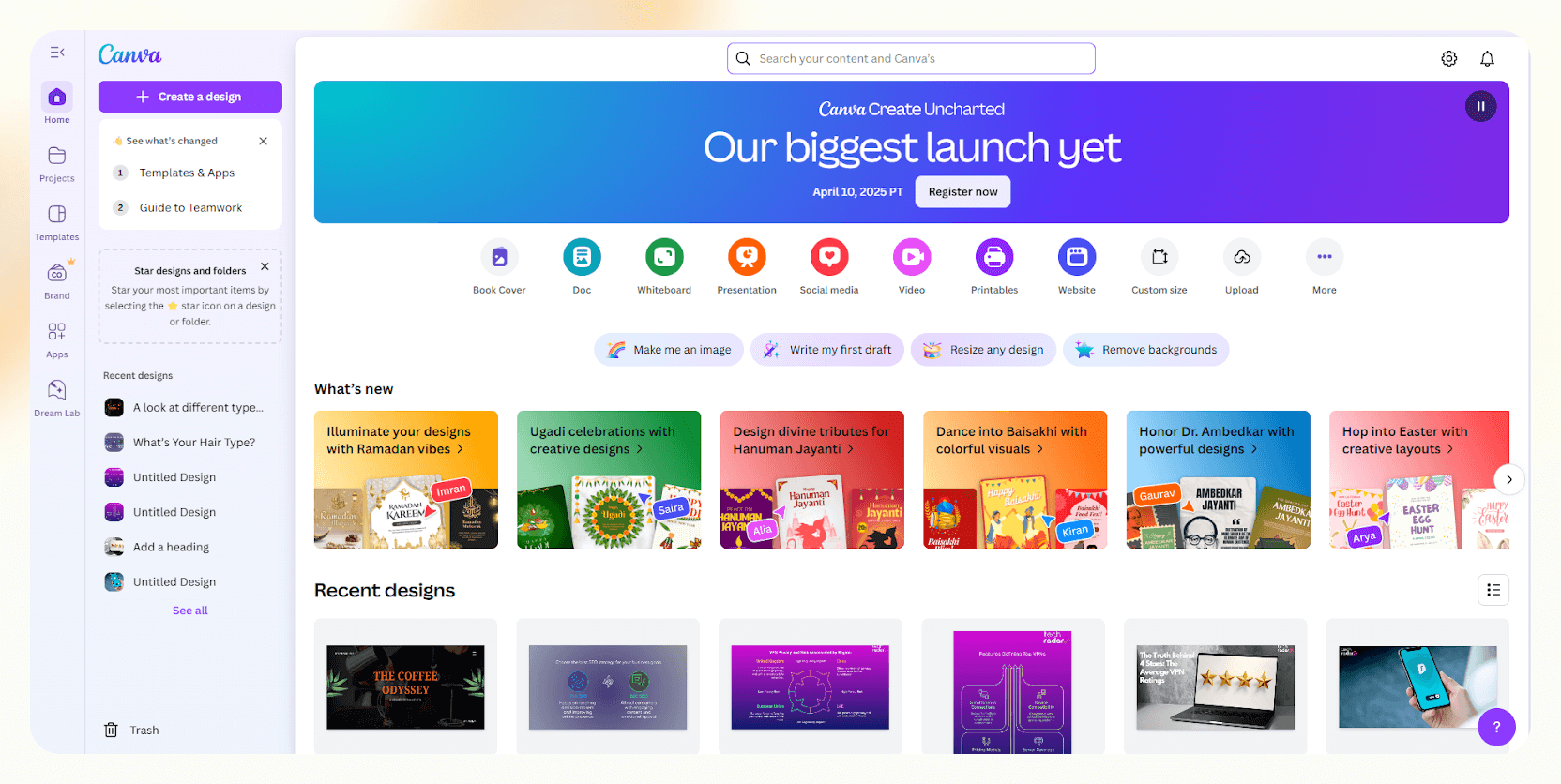
Task: Open What's Your Hair Type? design
Action: pos(190,443)
